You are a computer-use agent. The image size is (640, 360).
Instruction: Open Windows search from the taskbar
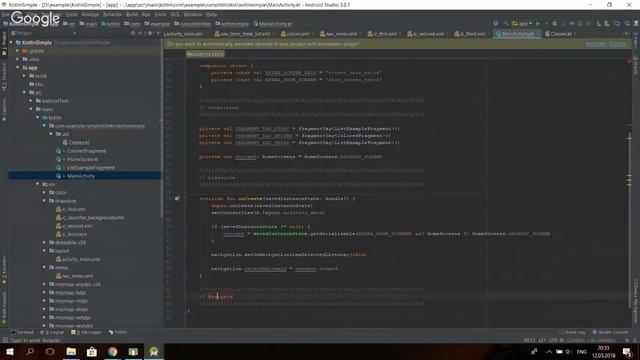[x=30, y=352]
